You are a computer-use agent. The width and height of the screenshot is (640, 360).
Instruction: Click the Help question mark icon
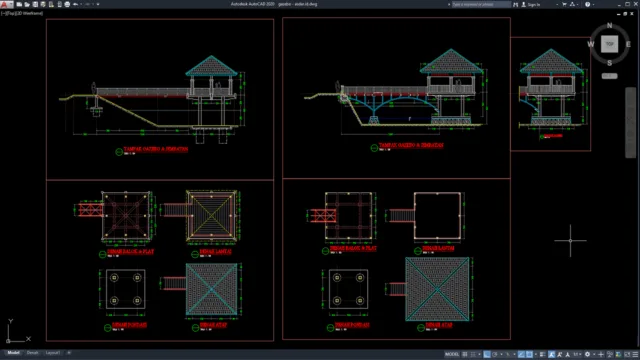[587, 4]
